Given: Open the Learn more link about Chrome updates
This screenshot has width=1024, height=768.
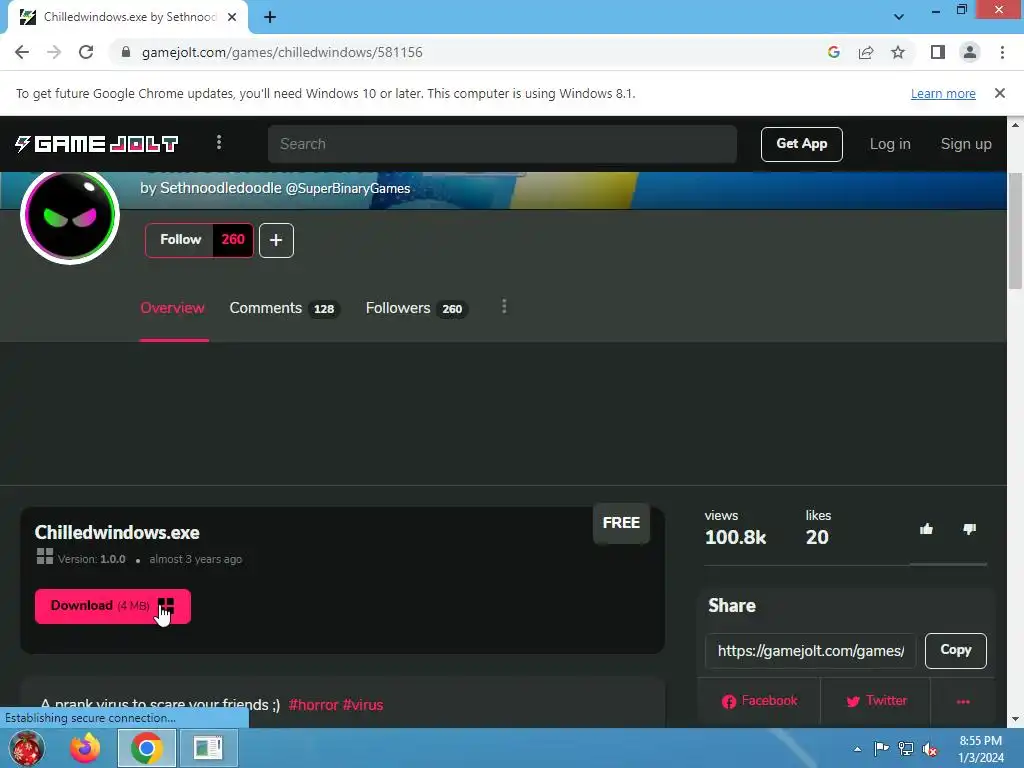Looking at the screenshot, I should click(x=943, y=93).
